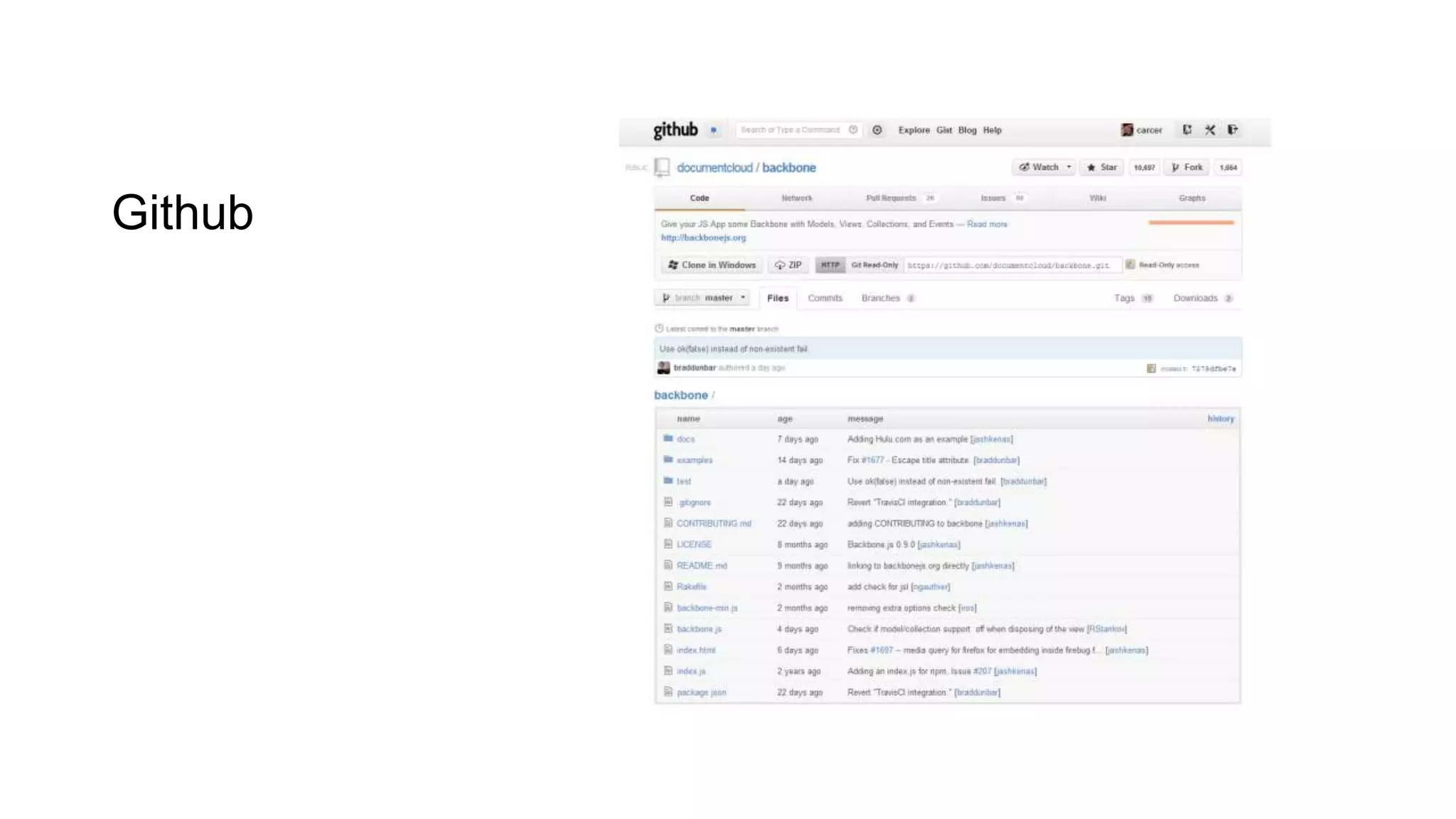Open the Gist menu link

943,130
